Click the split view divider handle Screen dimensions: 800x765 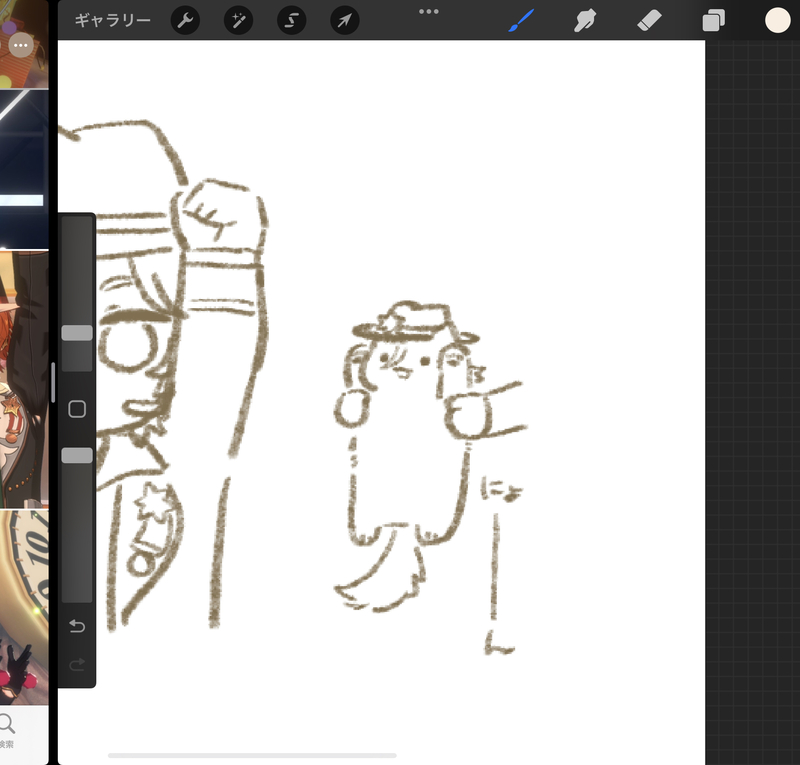tap(53, 382)
